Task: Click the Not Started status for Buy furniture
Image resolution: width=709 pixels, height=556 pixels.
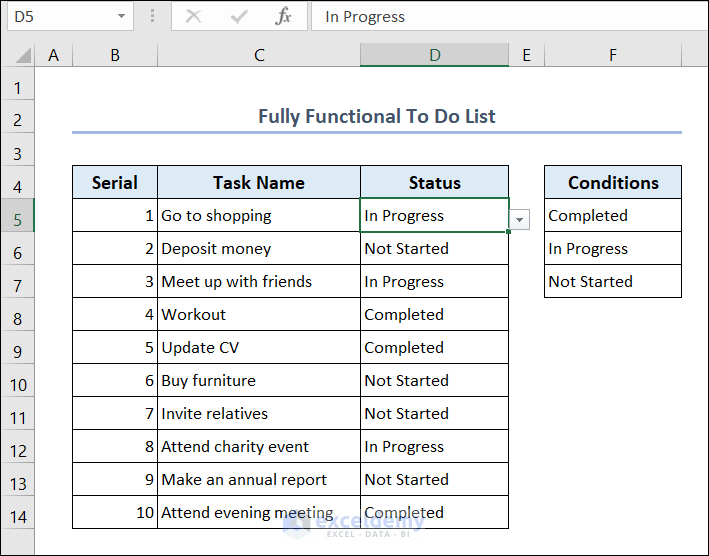Action: coord(434,380)
